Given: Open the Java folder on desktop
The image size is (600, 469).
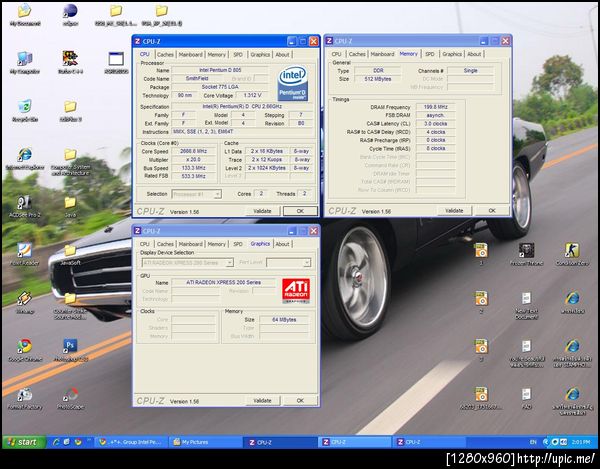Looking at the screenshot, I should tap(70, 201).
